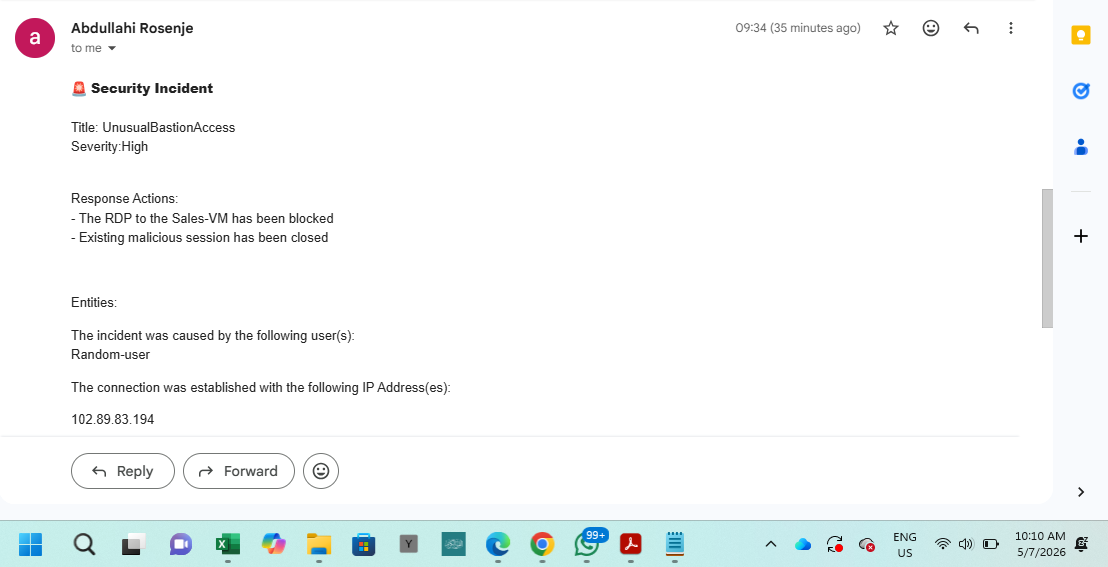Click the "Severity:High" line
Viewport: 1108px width, 567px height.
[x=110, y=147]
